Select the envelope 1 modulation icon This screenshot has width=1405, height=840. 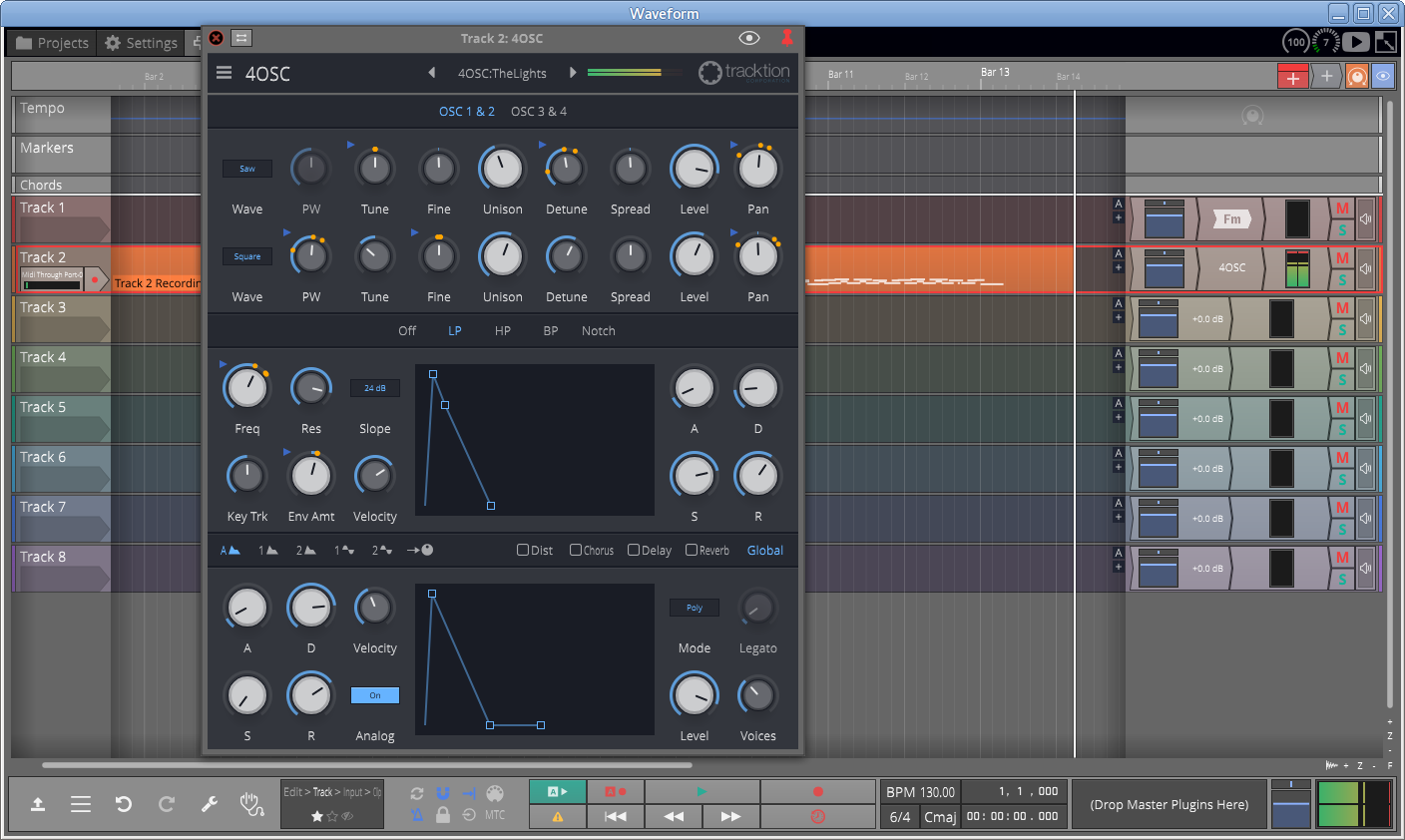tap(268, 550)
